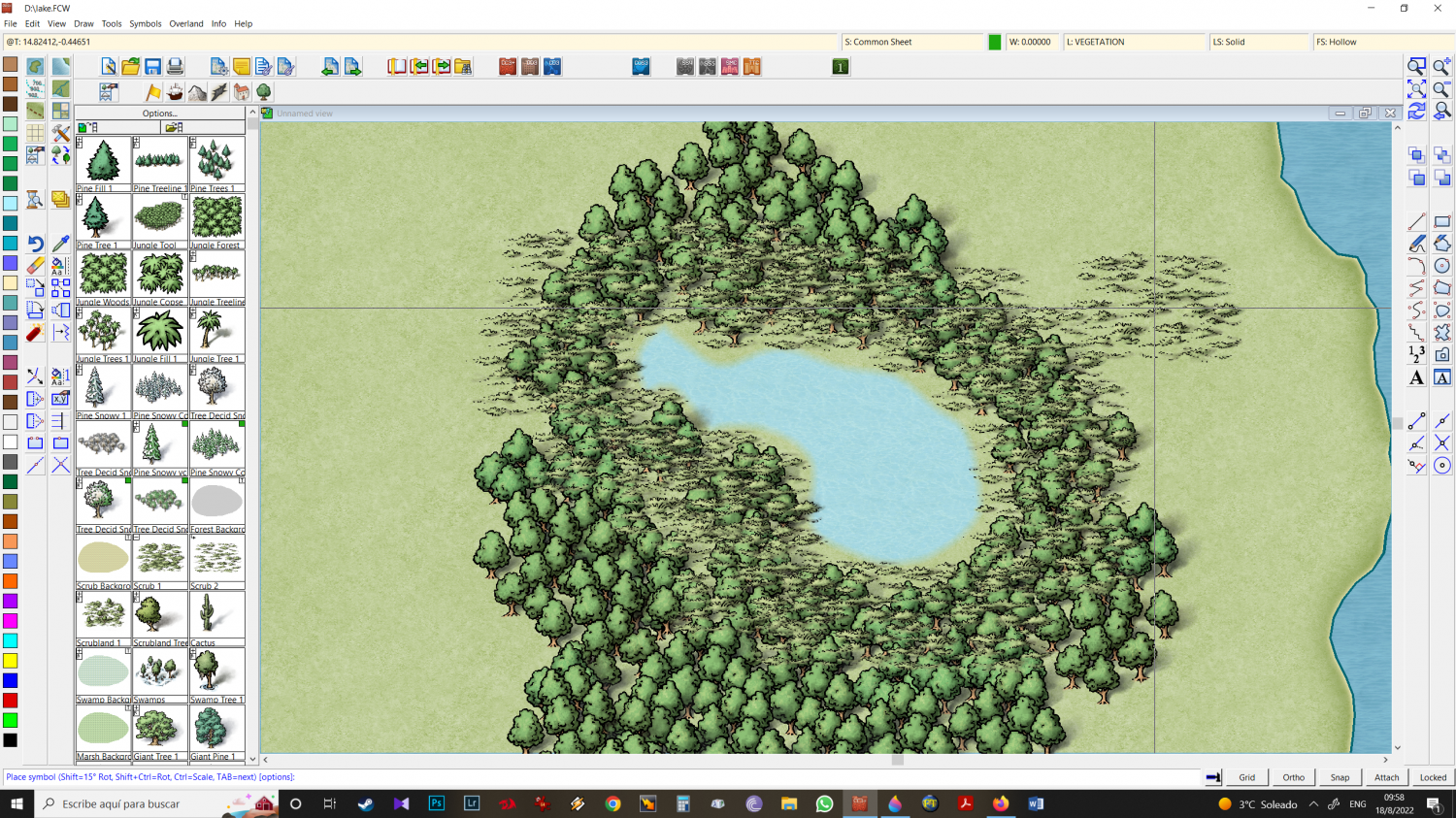Open Google Chrome from the taskbar

pyautogui.click(x=612, y=803)
